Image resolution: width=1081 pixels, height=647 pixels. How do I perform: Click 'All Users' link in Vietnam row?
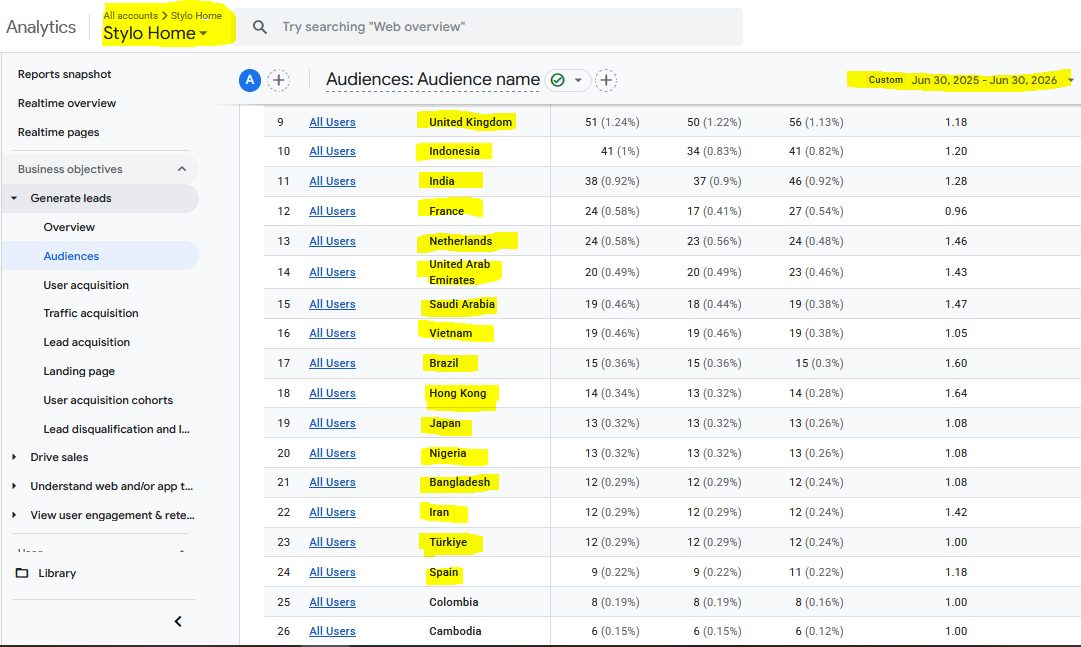click(332, 333)
